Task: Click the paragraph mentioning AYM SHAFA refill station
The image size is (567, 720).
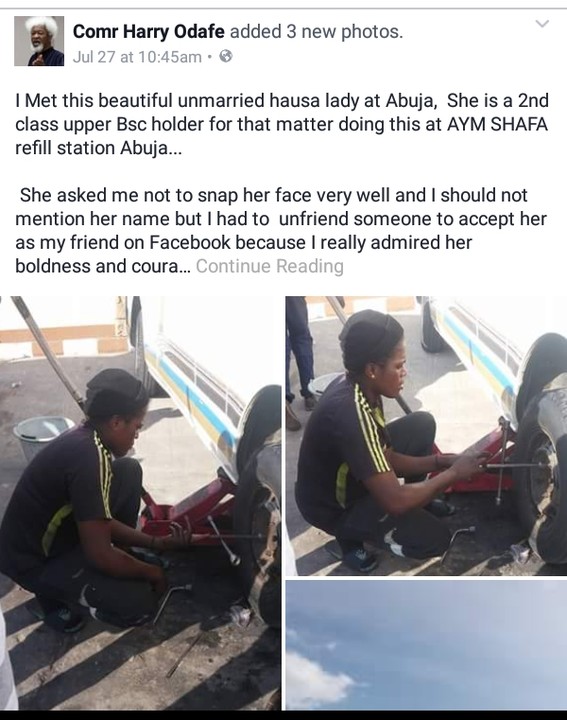Action: click(x=281, y=124)
